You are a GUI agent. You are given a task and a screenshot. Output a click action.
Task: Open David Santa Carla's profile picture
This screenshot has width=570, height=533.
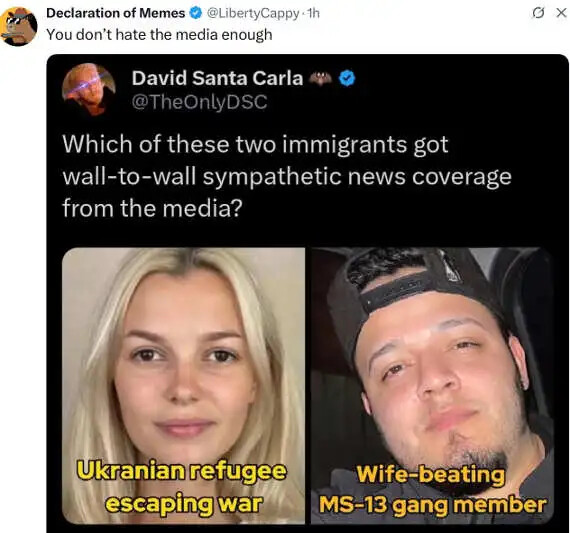[89, 89]
